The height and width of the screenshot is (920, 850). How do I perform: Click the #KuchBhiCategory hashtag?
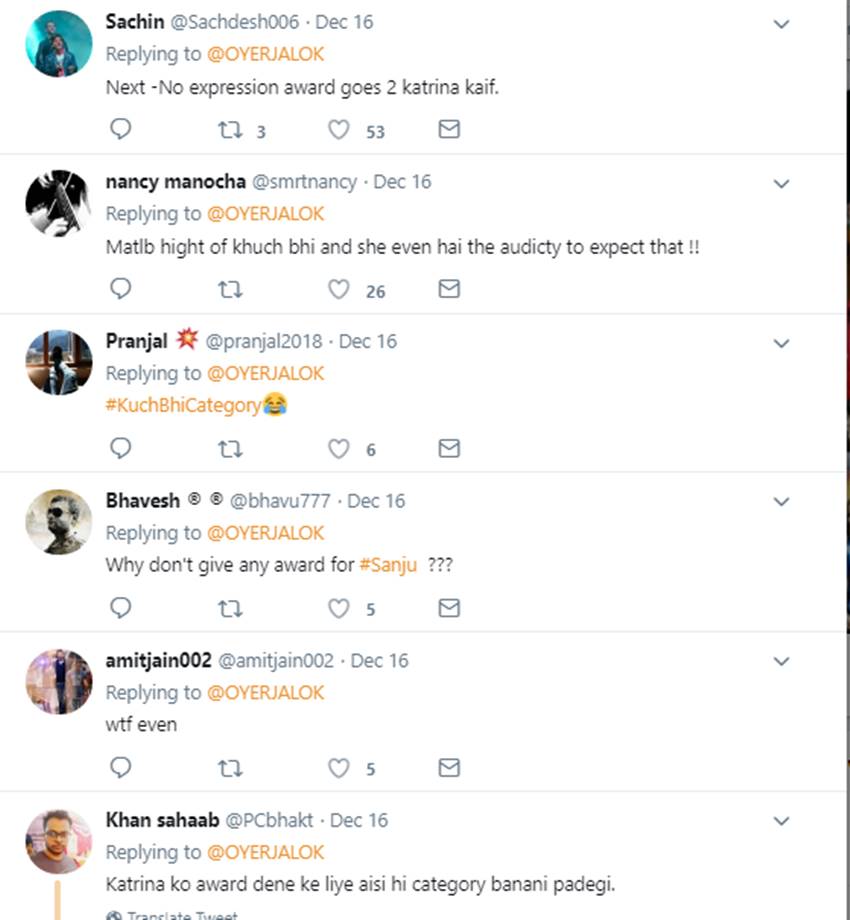coord(184,405)
